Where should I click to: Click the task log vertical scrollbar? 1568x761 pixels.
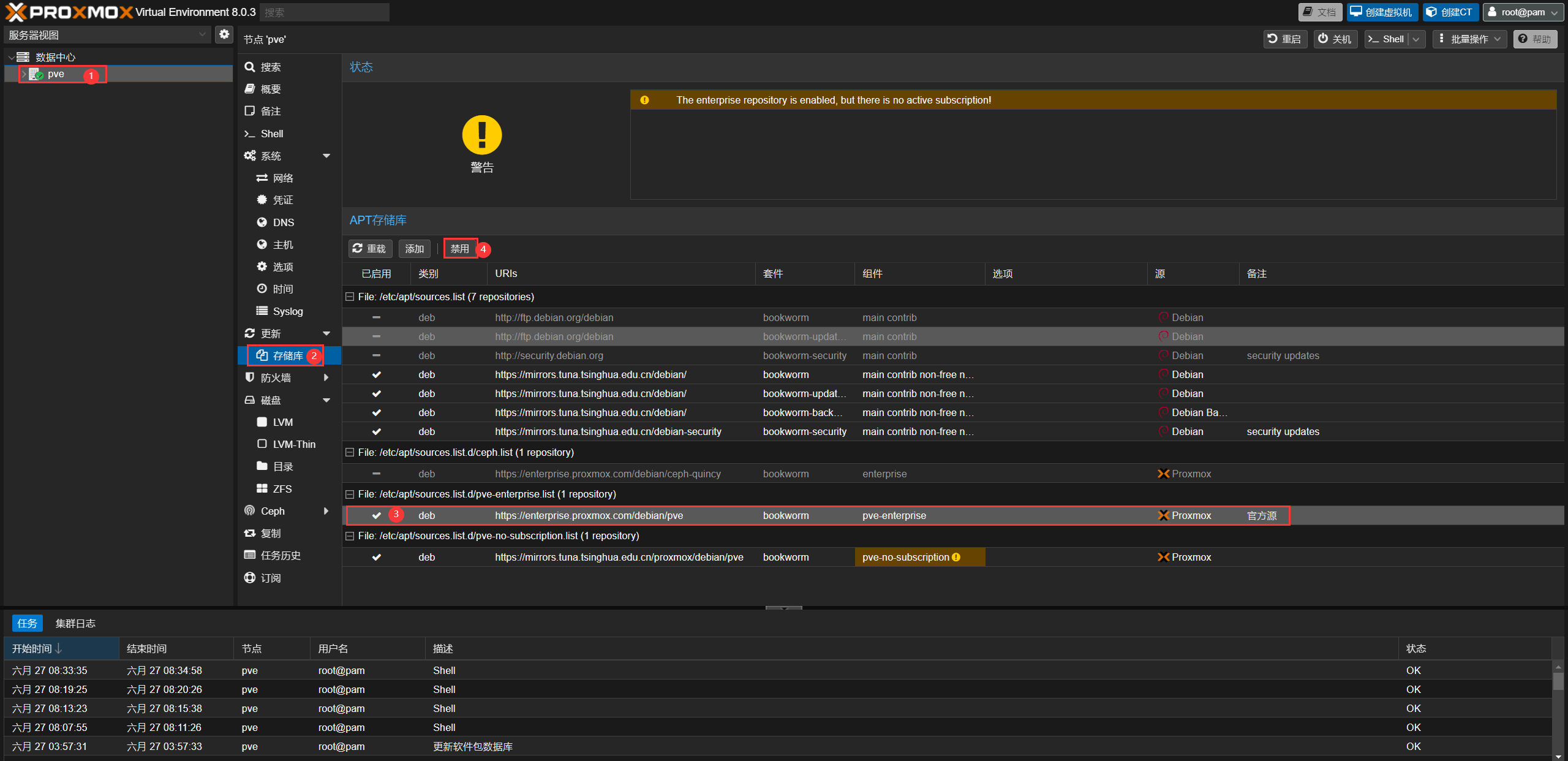pos(1558,681)
